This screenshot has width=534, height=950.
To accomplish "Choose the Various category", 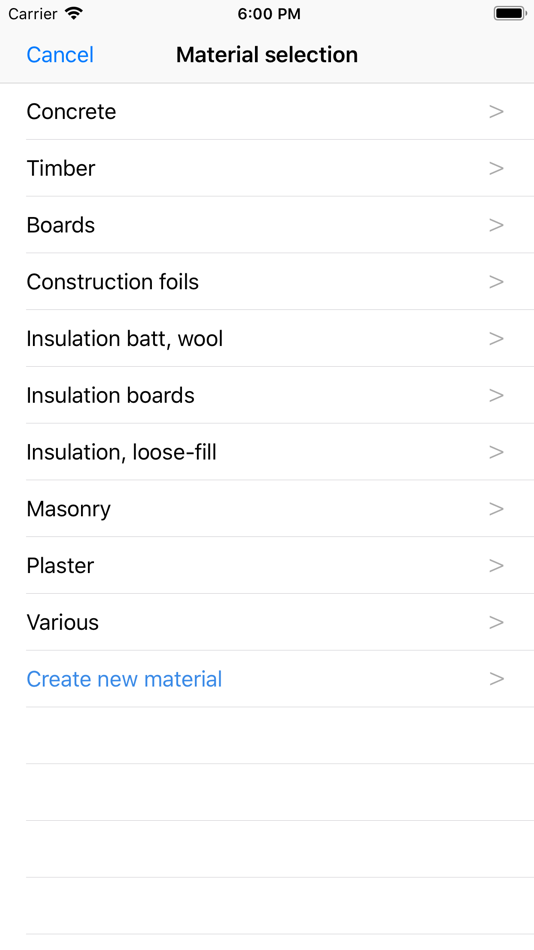I will click(267, 623).
